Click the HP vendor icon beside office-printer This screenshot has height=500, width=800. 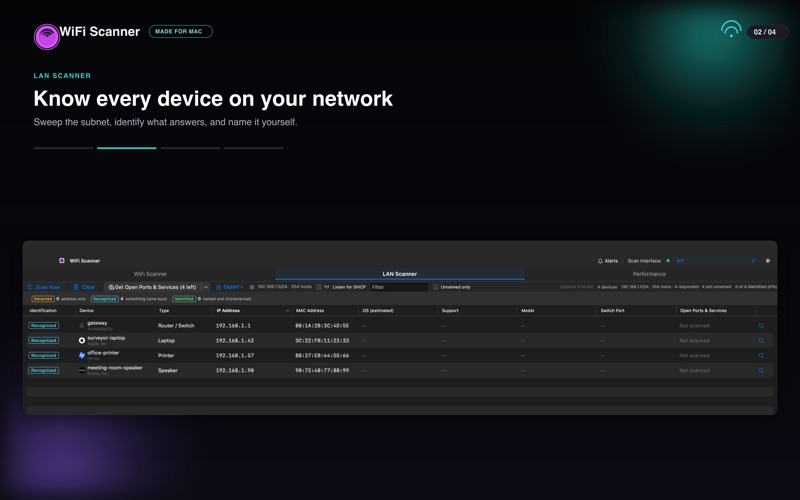click(x=82, y=356)
